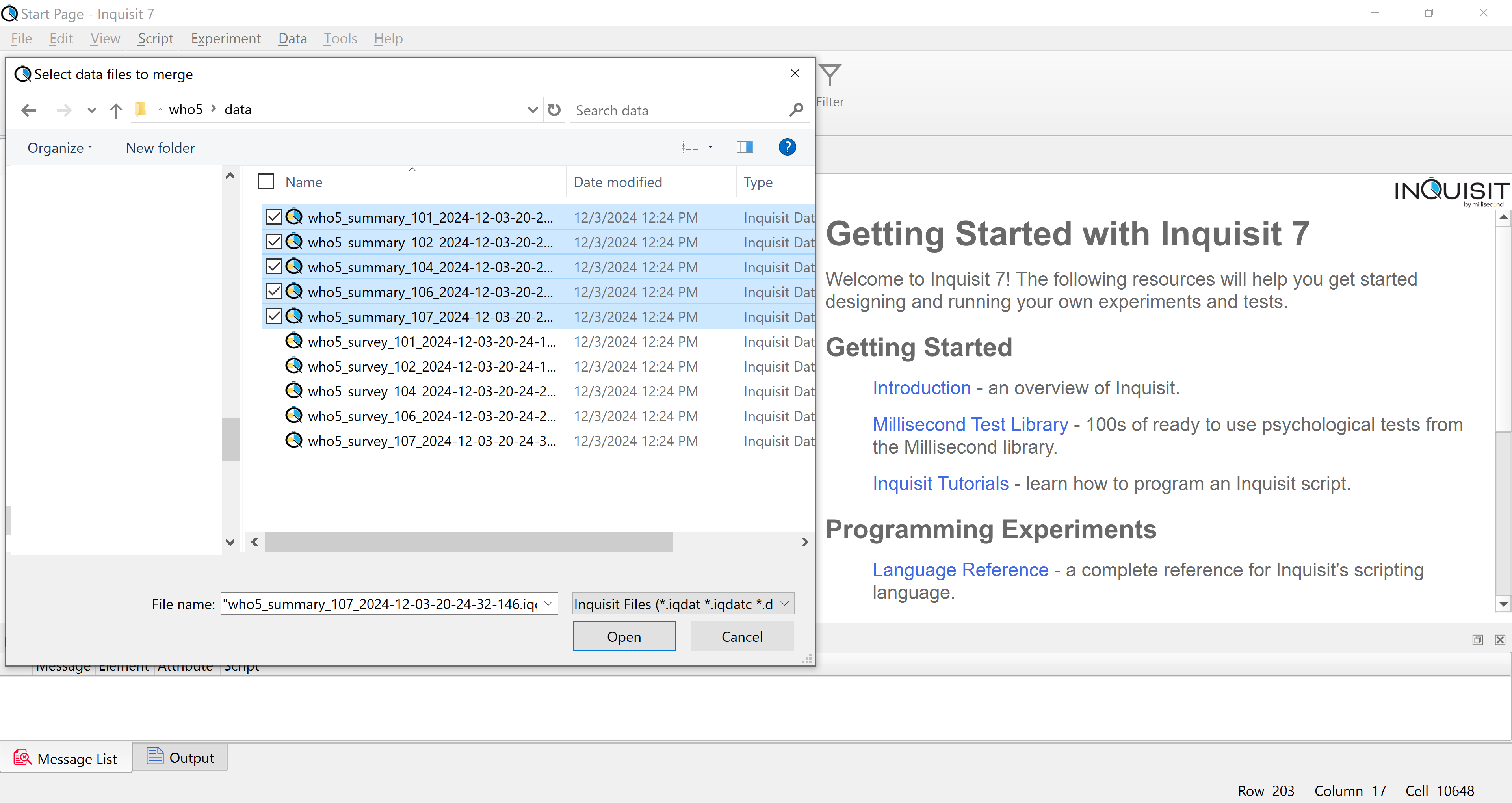Open the Tools menu

tap(340, 39)
